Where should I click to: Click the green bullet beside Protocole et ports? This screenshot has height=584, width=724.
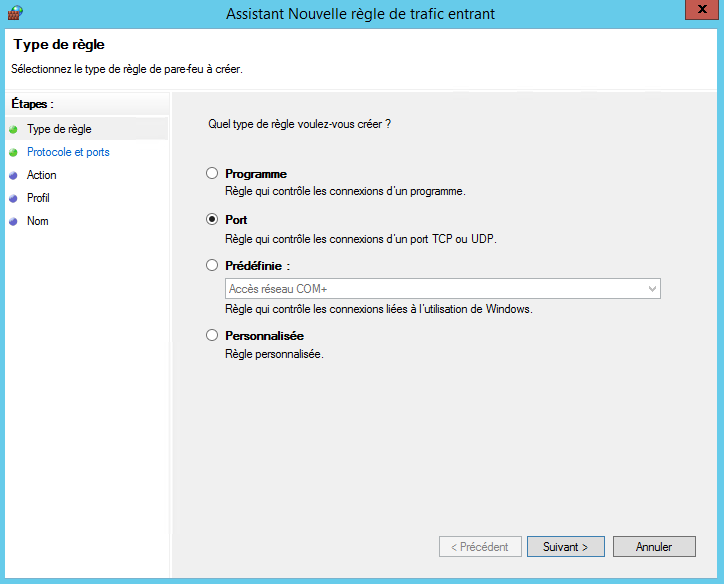click(13, 152)
